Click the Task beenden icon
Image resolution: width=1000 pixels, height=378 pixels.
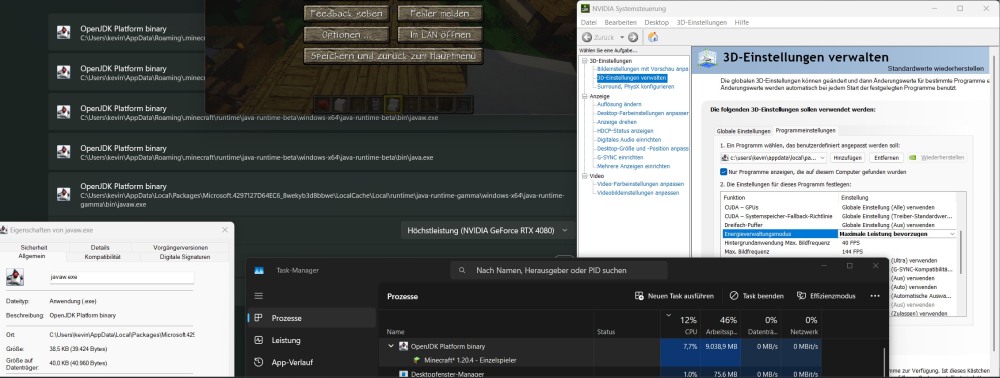coord(733,296)
